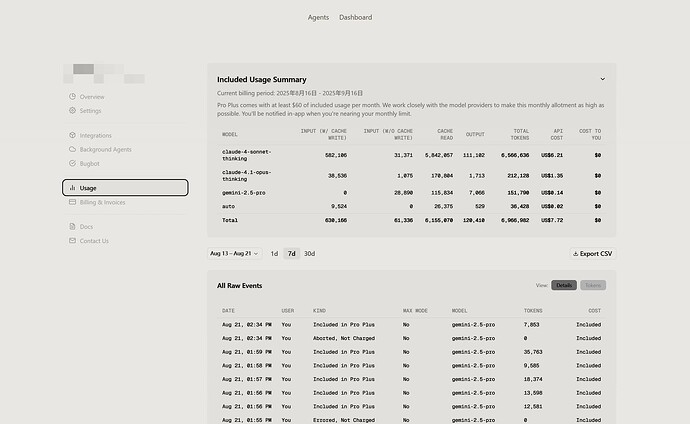
Task: Click the 35,763 tokens cell
Action: point(533,352)
